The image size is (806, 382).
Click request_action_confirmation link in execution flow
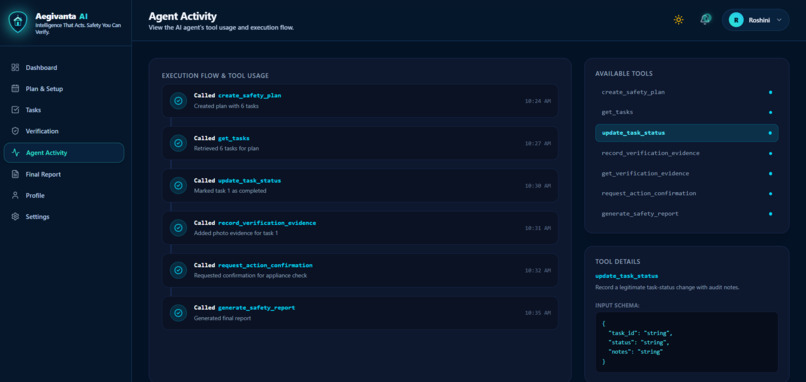(265, 265)
